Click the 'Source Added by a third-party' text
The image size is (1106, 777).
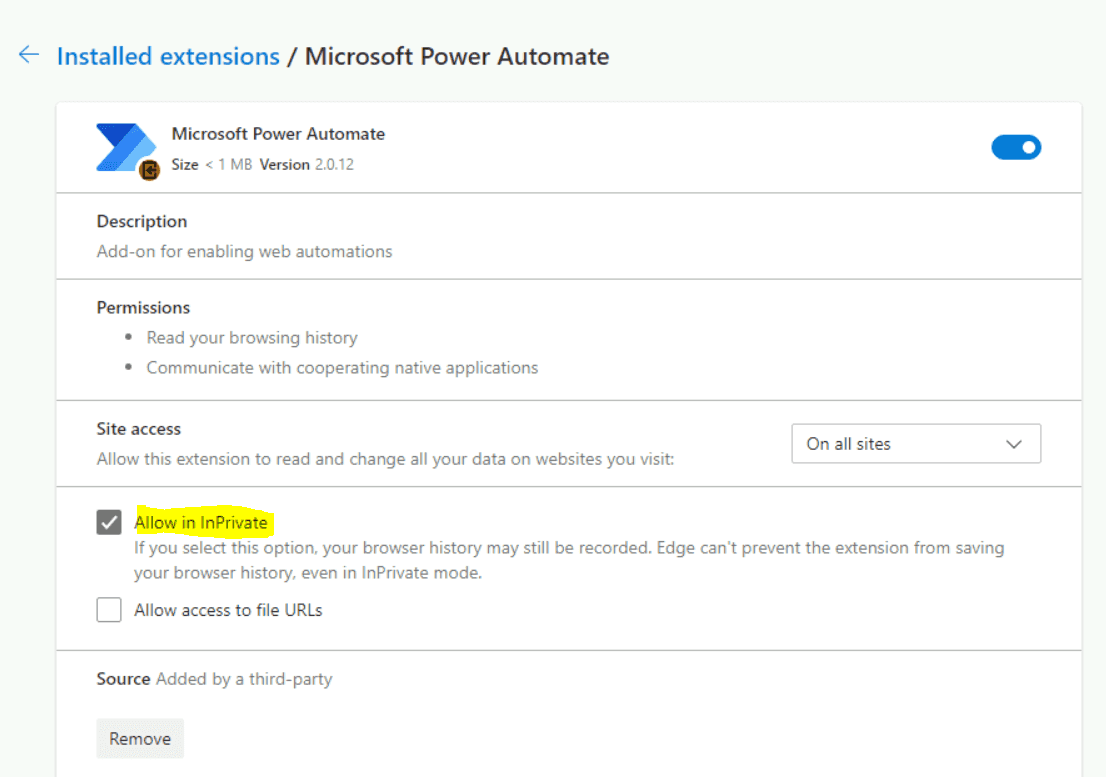[214, 679]
